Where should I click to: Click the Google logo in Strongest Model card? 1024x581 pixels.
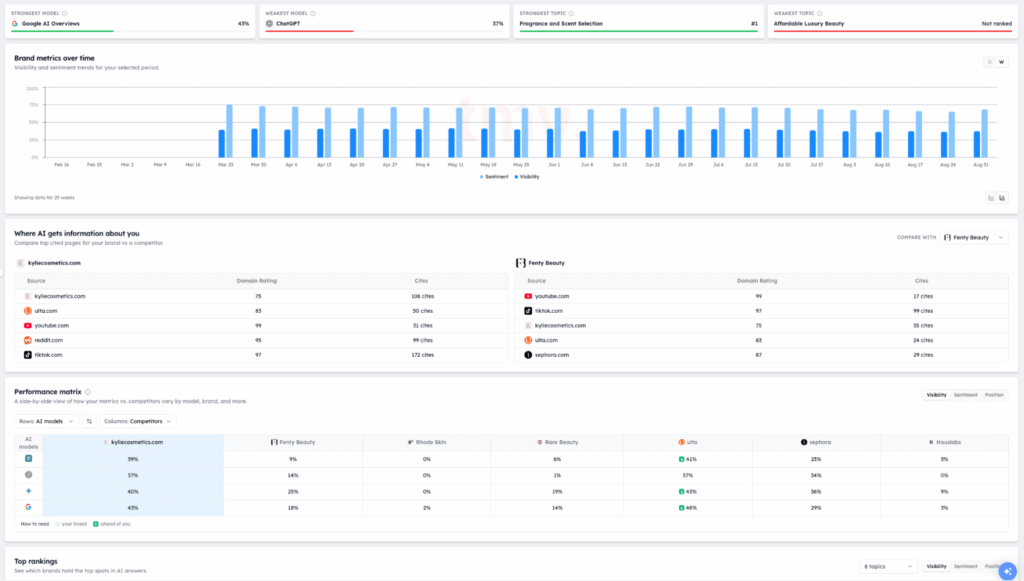pos(15,24)
